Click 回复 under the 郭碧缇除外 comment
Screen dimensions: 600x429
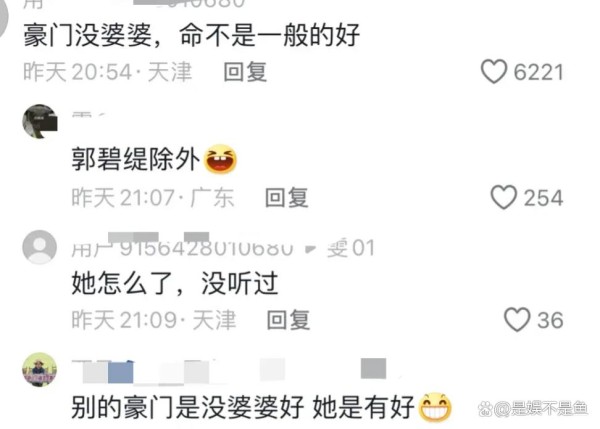point(287,197)
